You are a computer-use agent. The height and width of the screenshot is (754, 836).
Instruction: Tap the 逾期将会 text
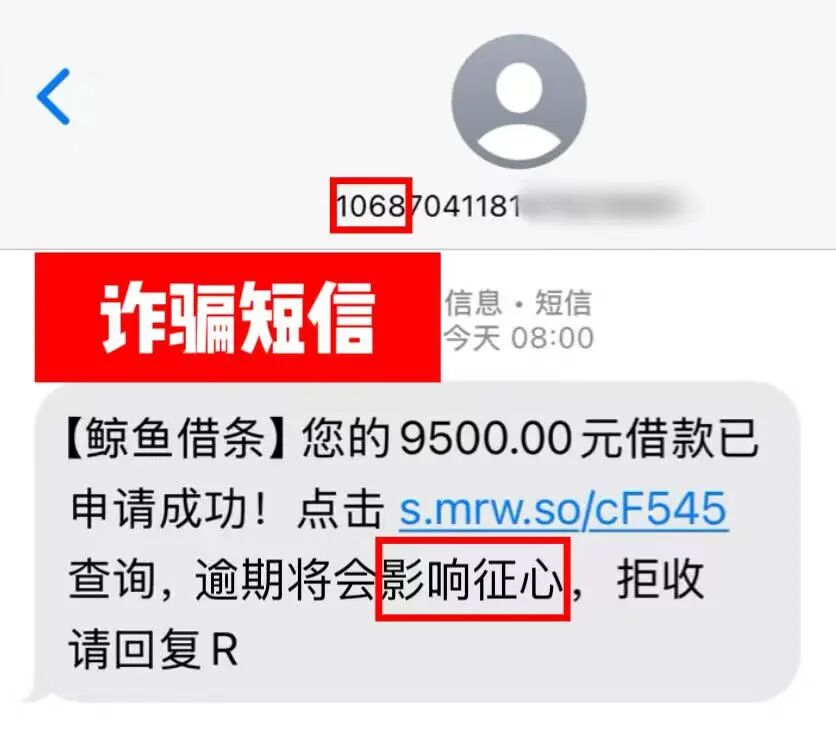pos(286,579)
